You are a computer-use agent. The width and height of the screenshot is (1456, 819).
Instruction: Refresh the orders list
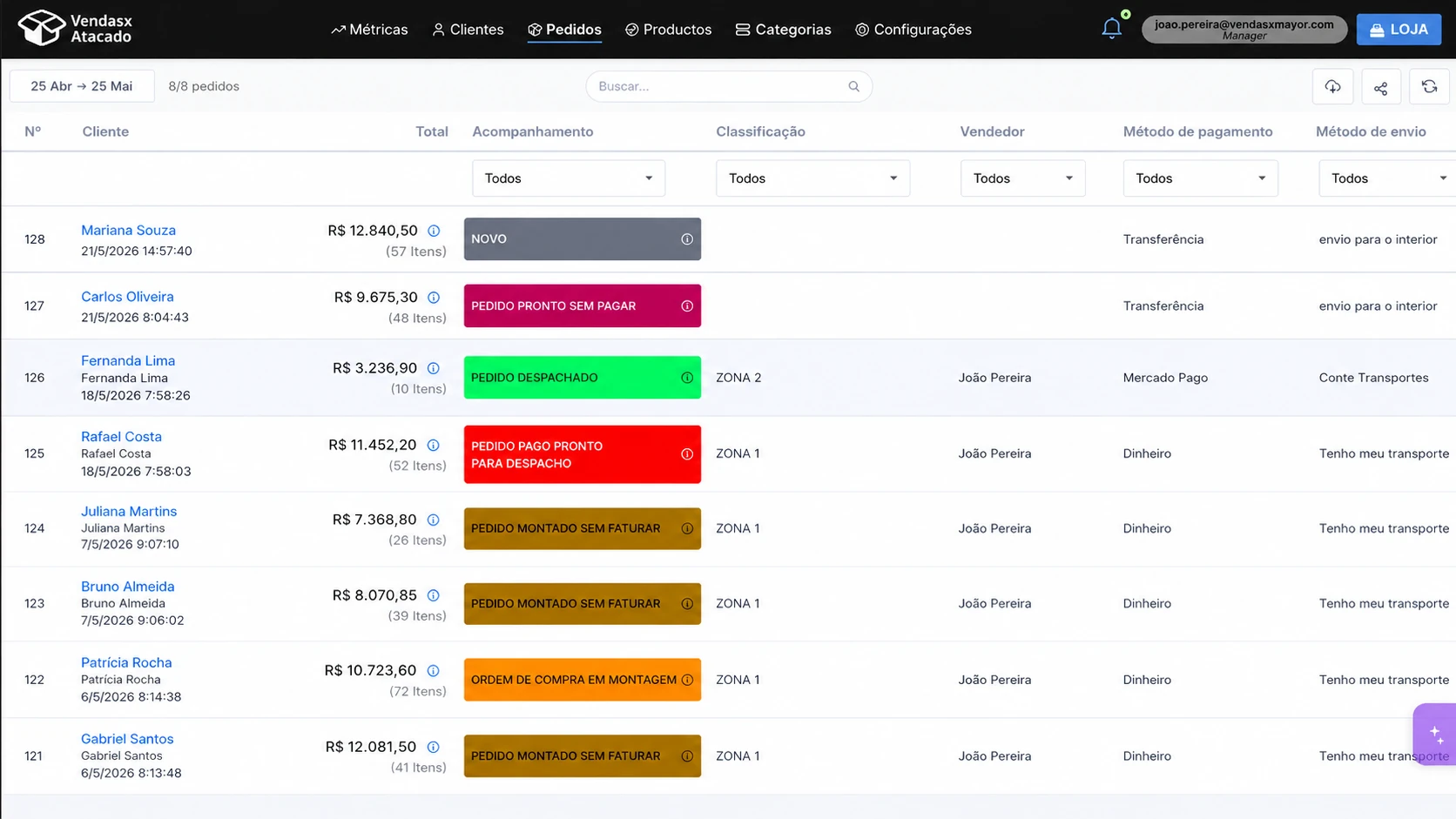tap(1429, 86)
